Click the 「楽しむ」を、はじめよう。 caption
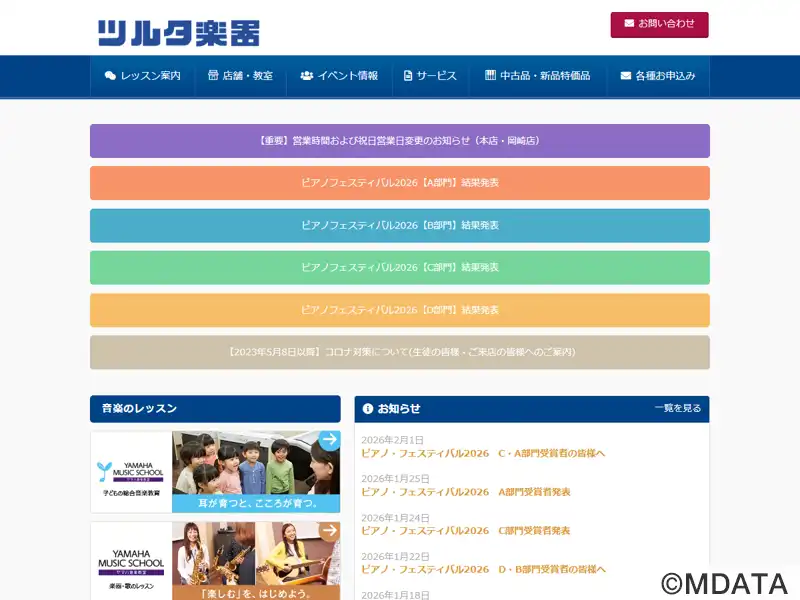This screenshot has width=800, height=600. [x=256, y=593]
